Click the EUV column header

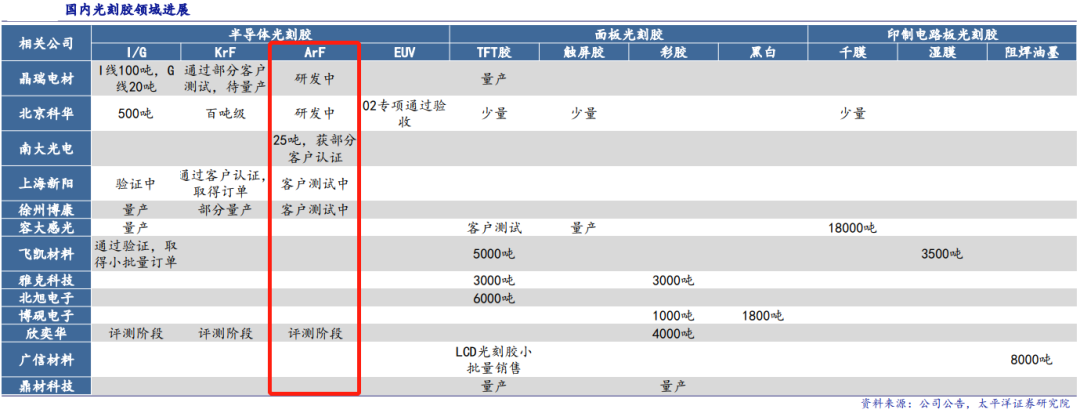404,52
